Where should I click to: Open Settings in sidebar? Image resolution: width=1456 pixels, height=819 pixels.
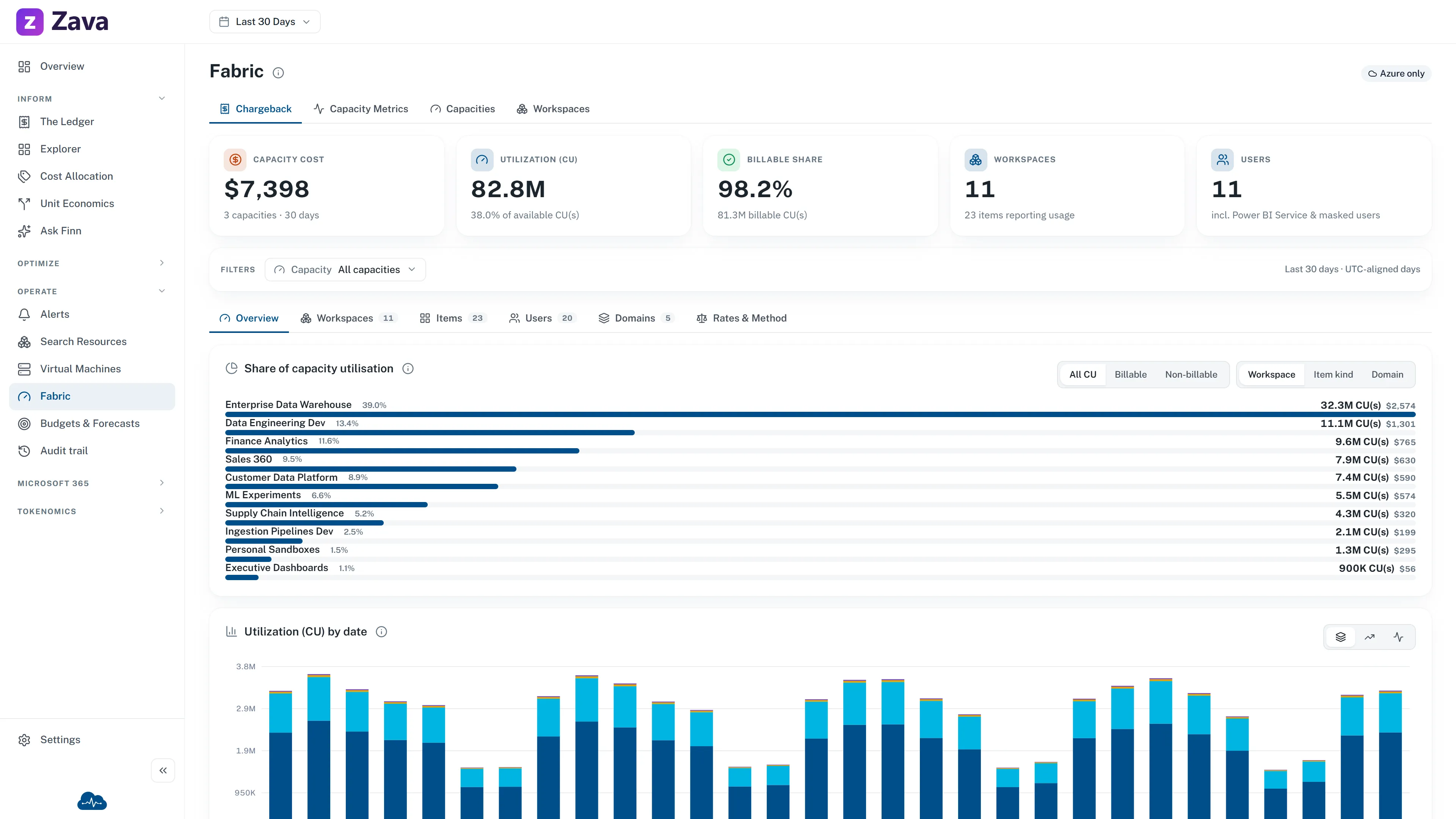pyautogui.click(x=92, y=739)
